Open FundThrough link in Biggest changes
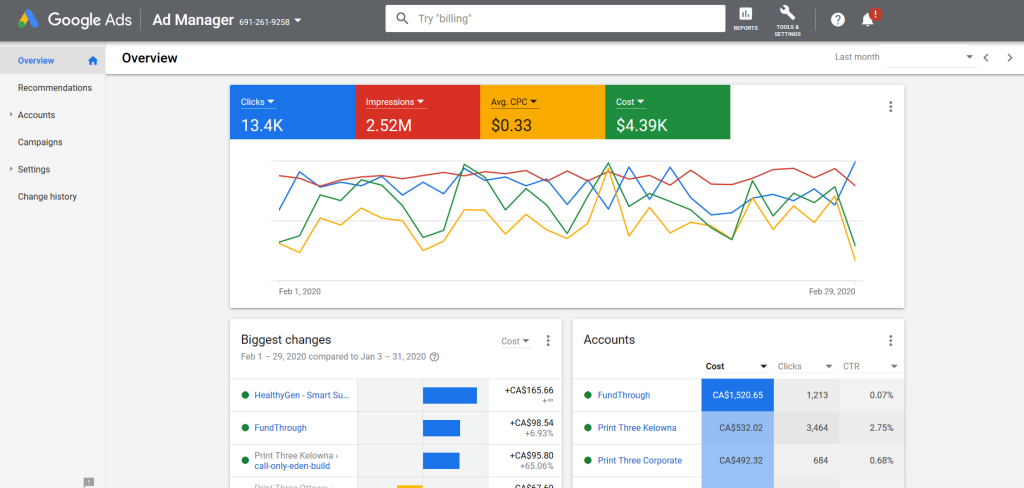This screenshot has width=1024, height=488. click(280, 428)
